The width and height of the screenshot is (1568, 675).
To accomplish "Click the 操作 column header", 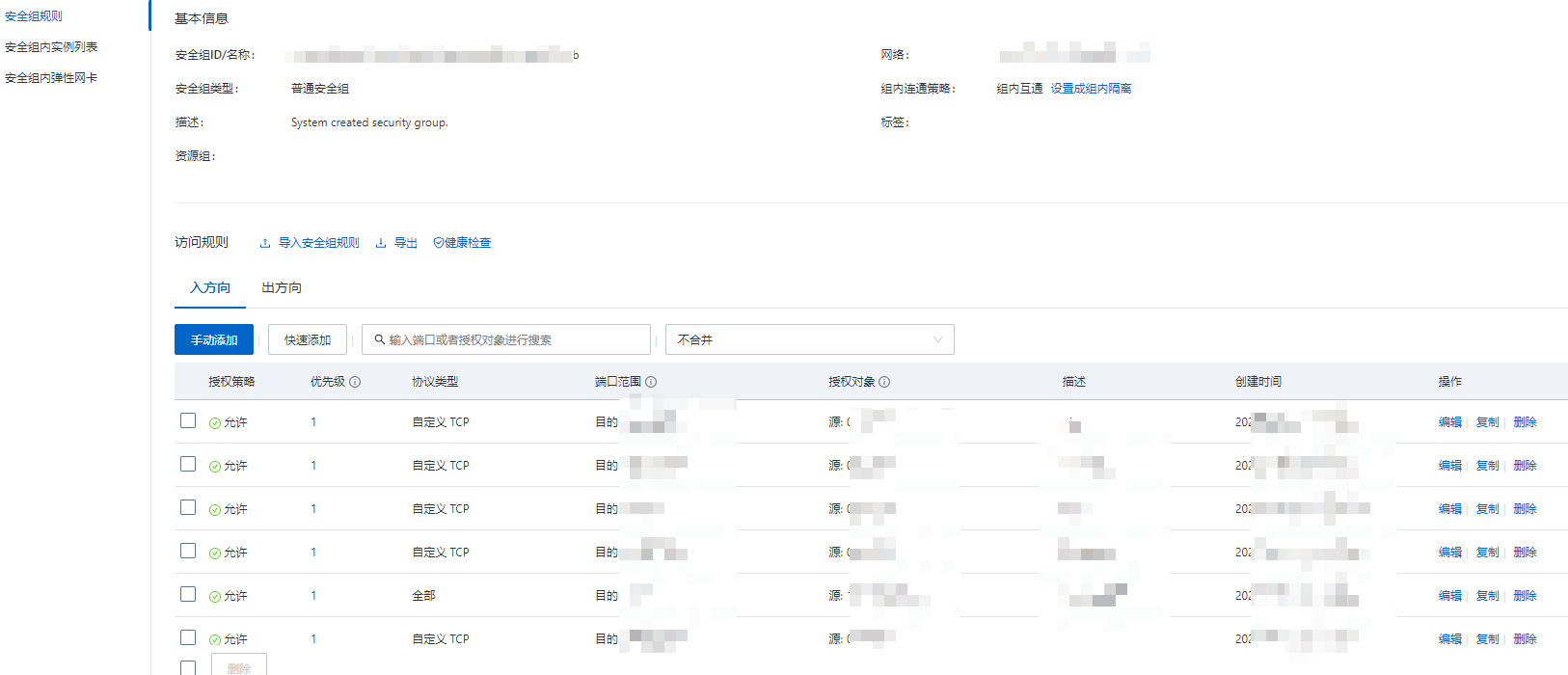I will pos(1450,382).
